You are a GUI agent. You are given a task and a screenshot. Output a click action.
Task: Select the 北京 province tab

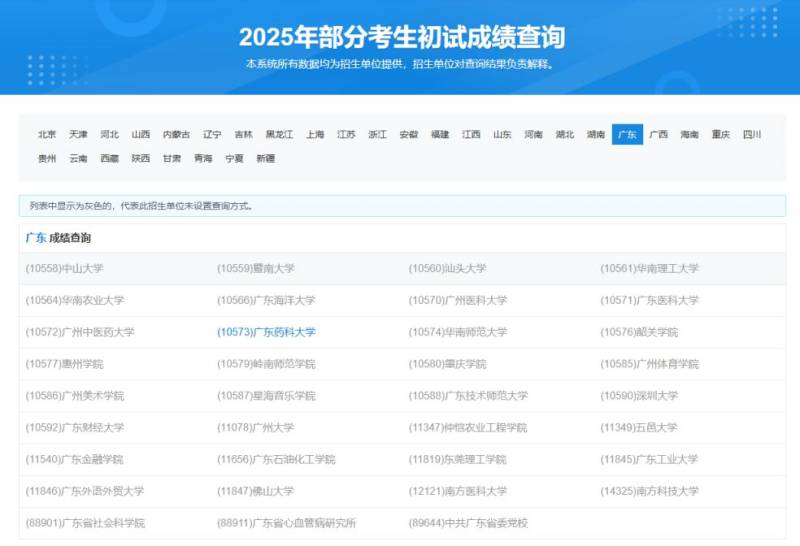pyautogui.click(x=47, y=134)
